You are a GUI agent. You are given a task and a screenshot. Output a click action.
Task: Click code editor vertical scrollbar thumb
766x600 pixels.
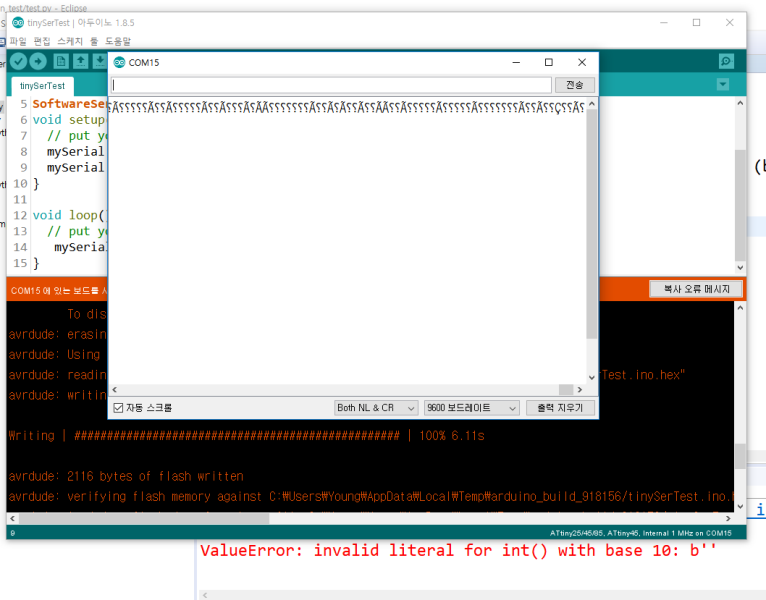[x=740, y=205]
